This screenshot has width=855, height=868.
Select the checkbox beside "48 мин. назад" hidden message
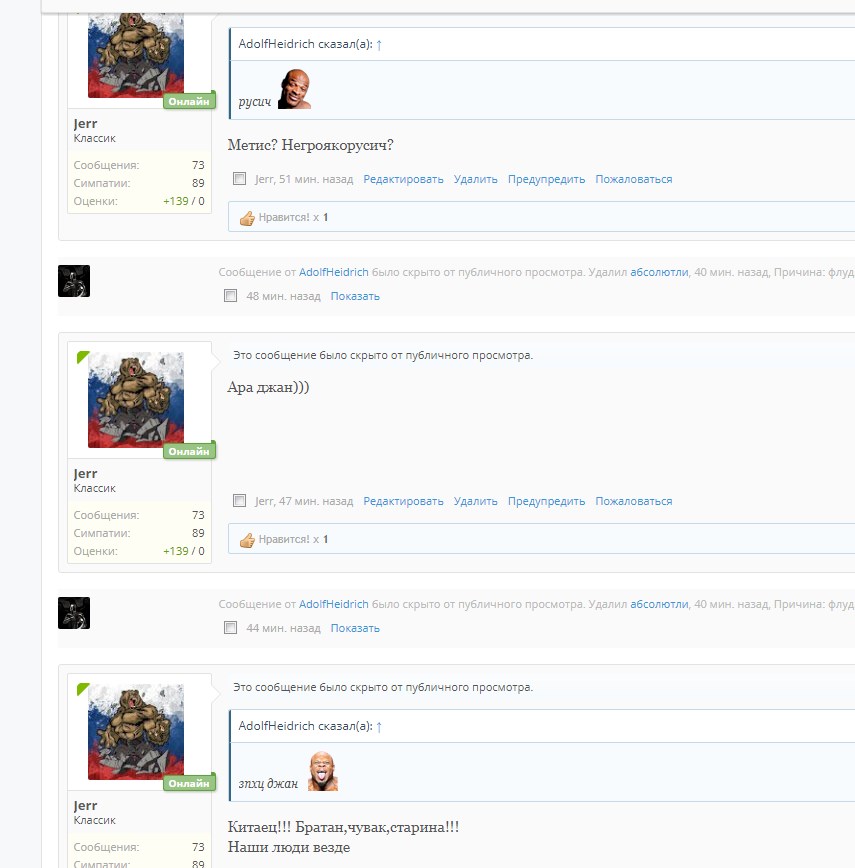point(231,296)
